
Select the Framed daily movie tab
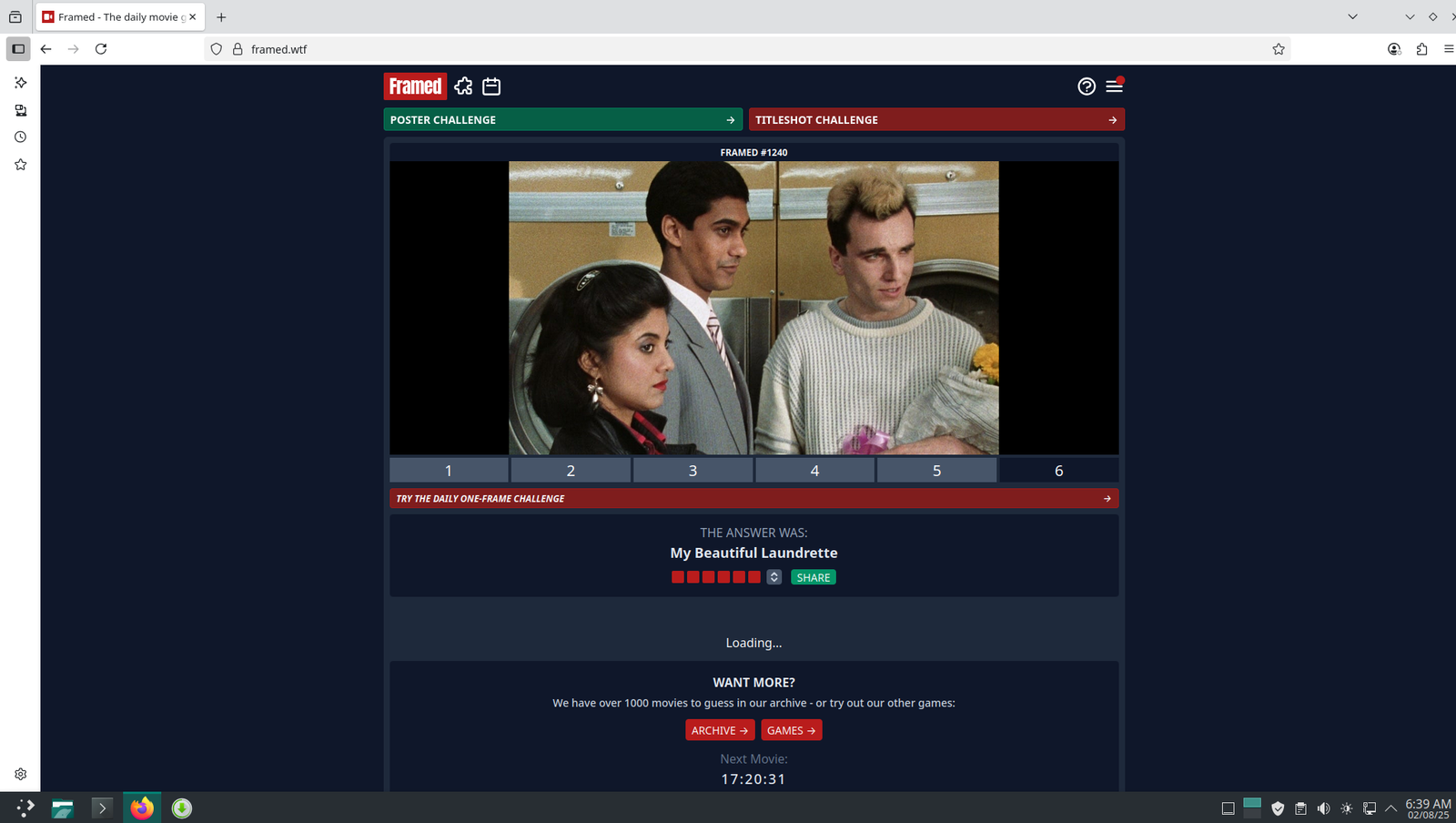[119, 17]
